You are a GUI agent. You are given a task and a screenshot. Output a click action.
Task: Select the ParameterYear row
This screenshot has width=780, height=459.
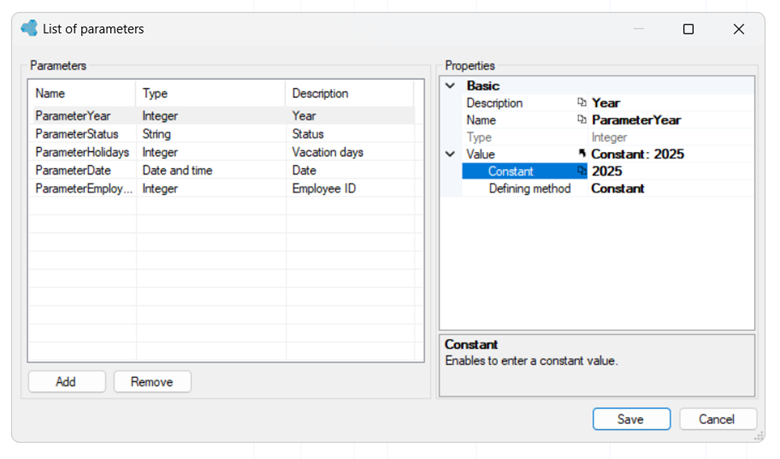click(224, 115)
